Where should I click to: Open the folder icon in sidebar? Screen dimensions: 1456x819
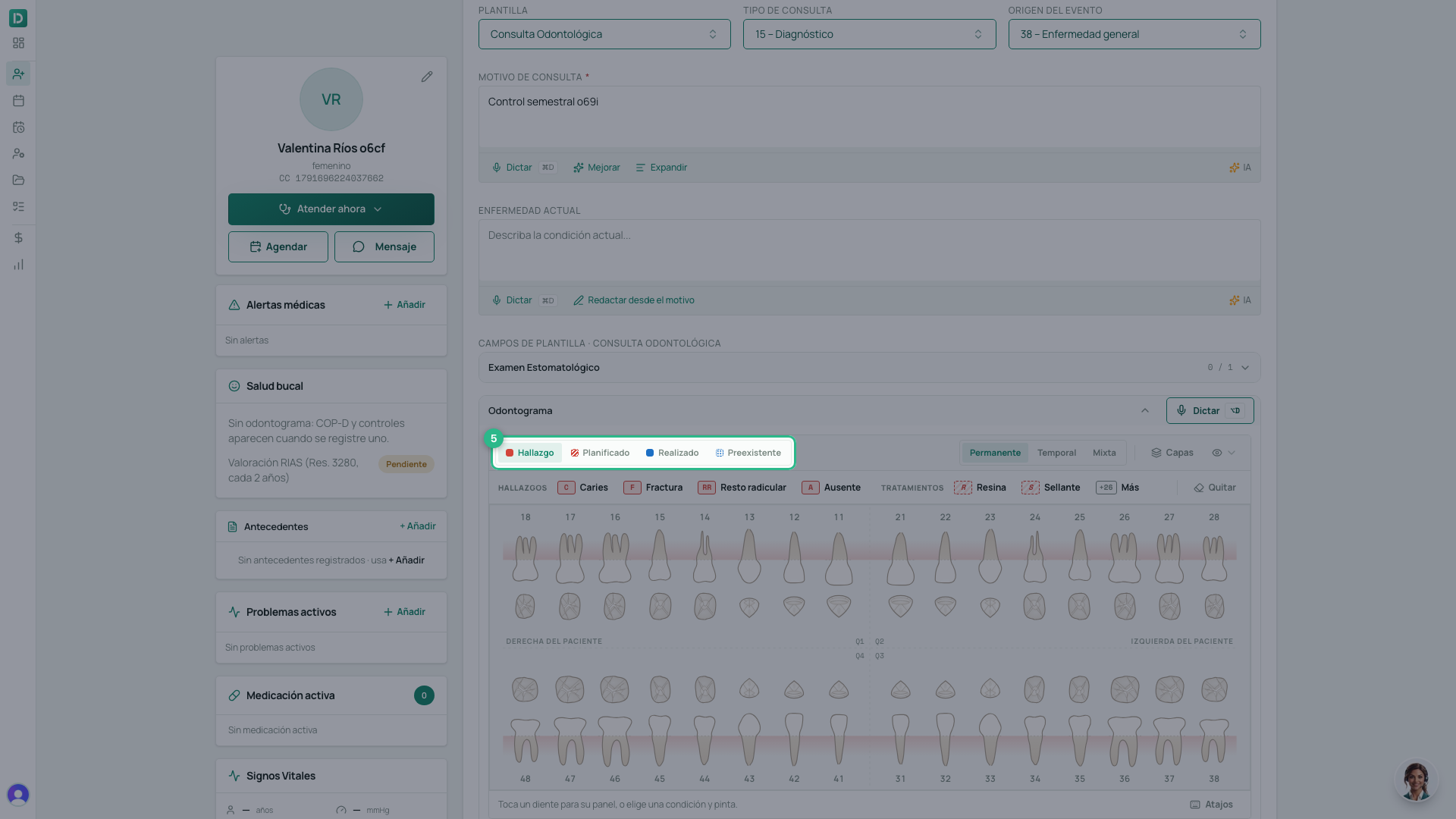coord(18,180)
